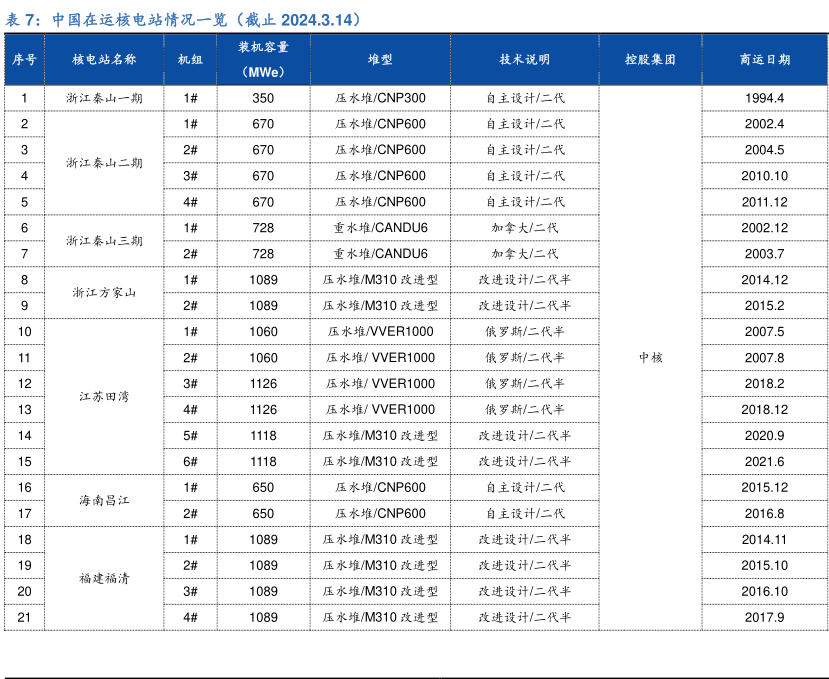Image resolution: width=829 pixels, height=679 pixels.
Task: Select the 控股集团 column header
Action: pos(650,60)
